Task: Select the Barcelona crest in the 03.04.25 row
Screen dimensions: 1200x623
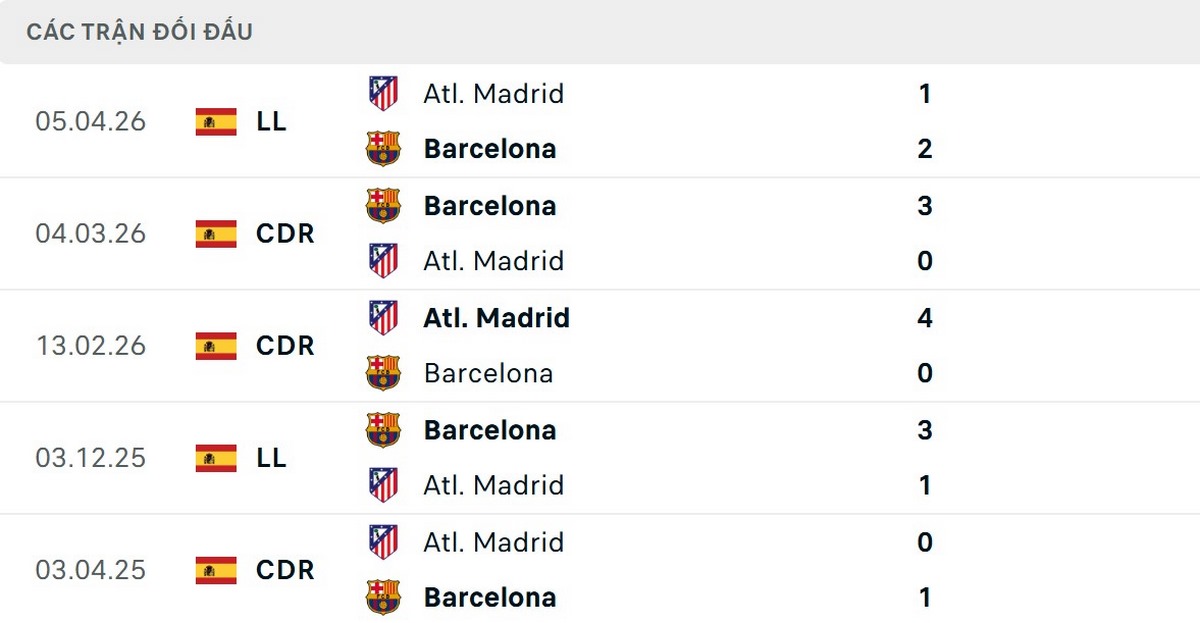Action: 383,597
